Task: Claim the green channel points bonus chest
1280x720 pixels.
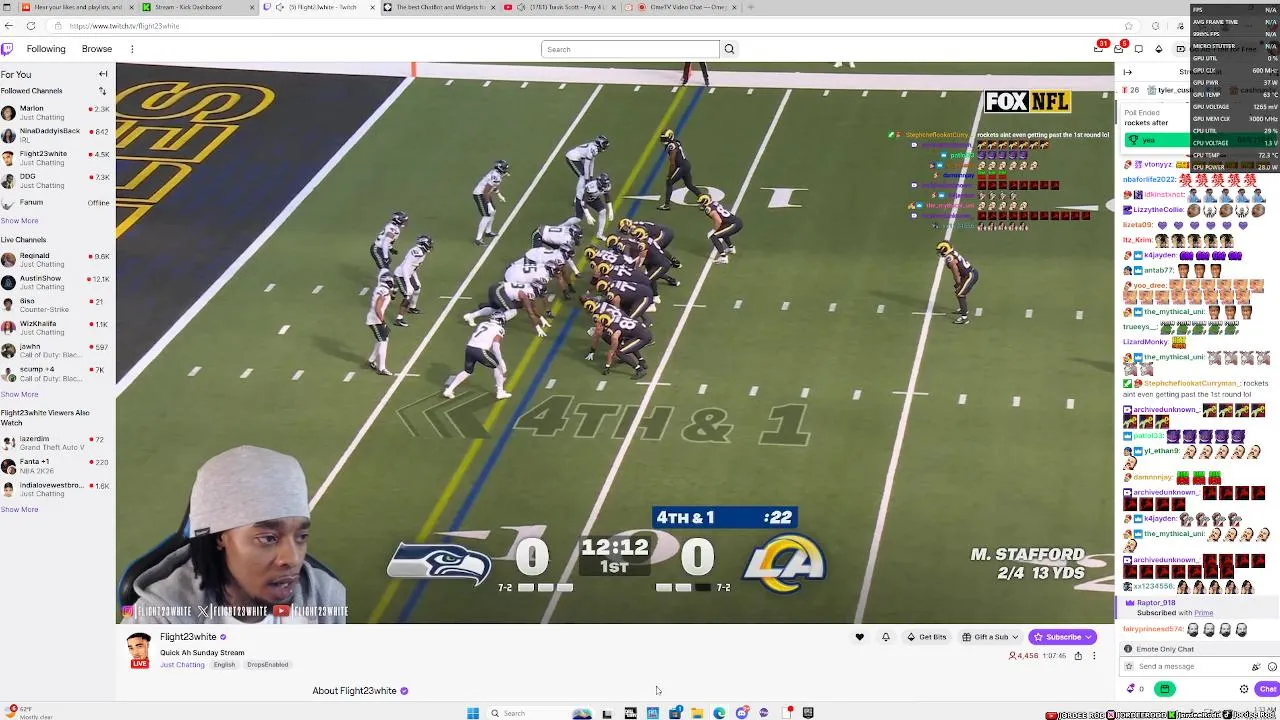Action: click(1164, 688)
